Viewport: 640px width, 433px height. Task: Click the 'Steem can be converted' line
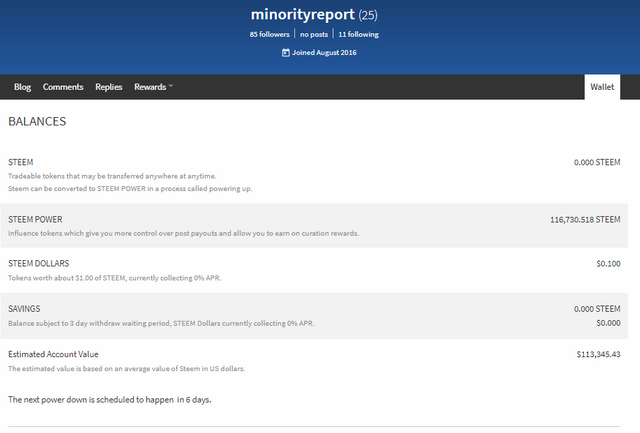point(130,189)
